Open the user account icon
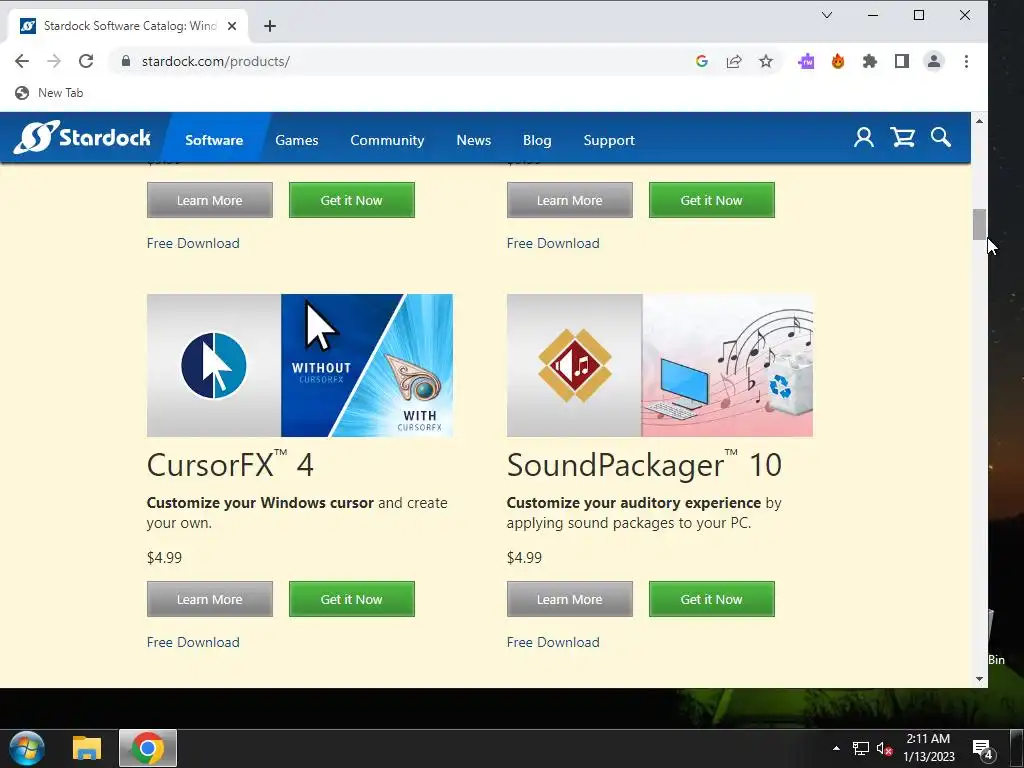The height and width of the screenshot is (768, 1024). coord(863,138)
